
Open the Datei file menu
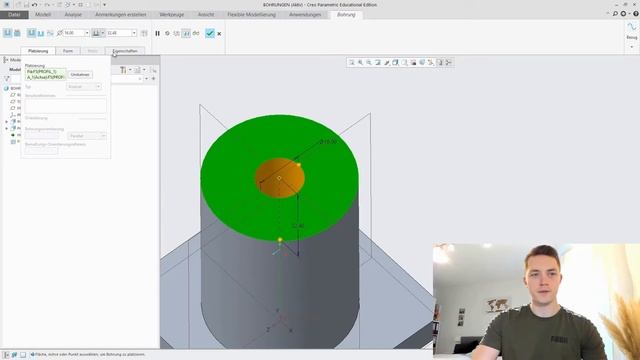coord(14,15)
